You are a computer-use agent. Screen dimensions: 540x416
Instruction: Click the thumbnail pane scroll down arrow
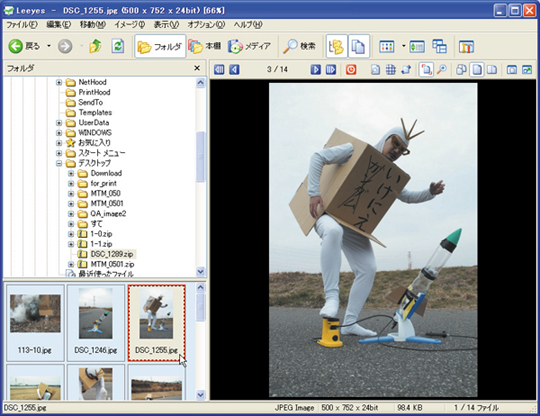[x=200, y=395]
